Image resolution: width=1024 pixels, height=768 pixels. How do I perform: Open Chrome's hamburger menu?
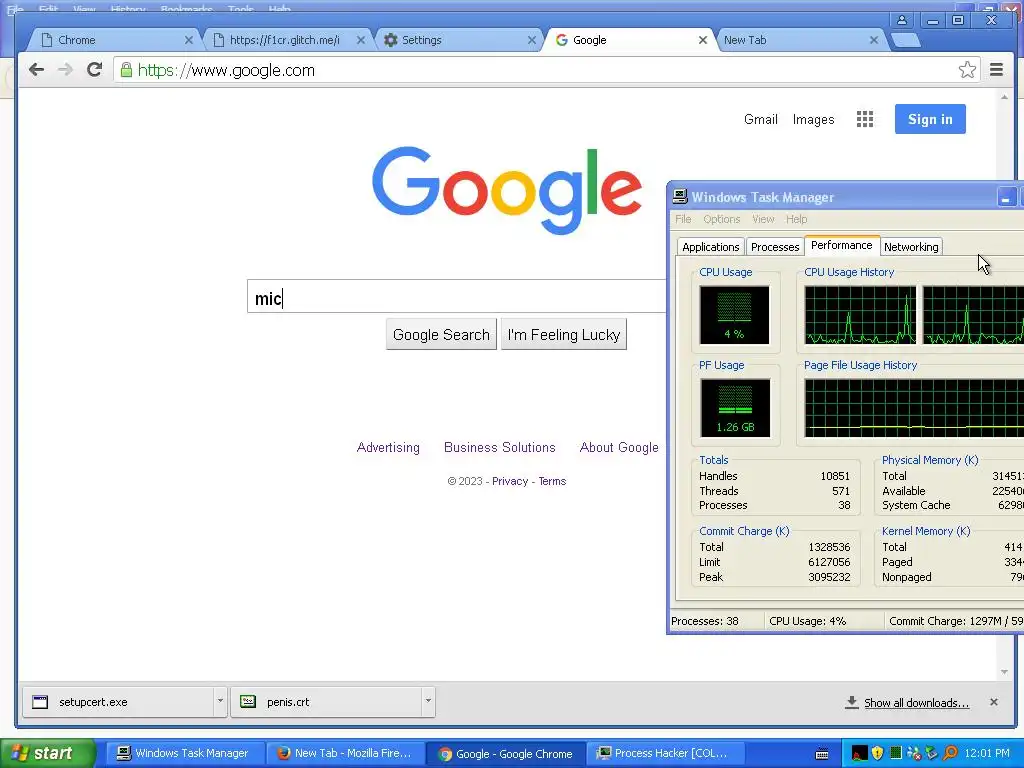click(997, 69)
